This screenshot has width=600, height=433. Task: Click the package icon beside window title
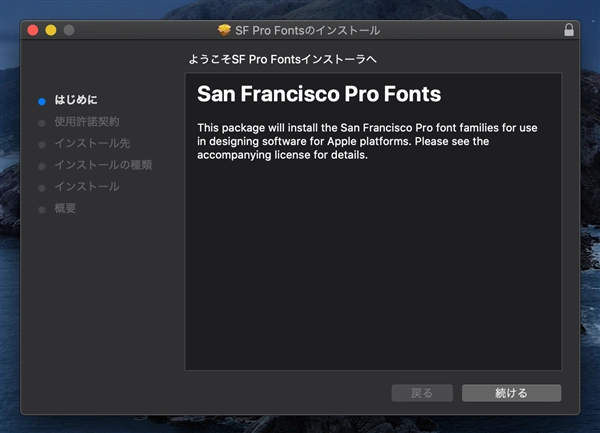224,30
